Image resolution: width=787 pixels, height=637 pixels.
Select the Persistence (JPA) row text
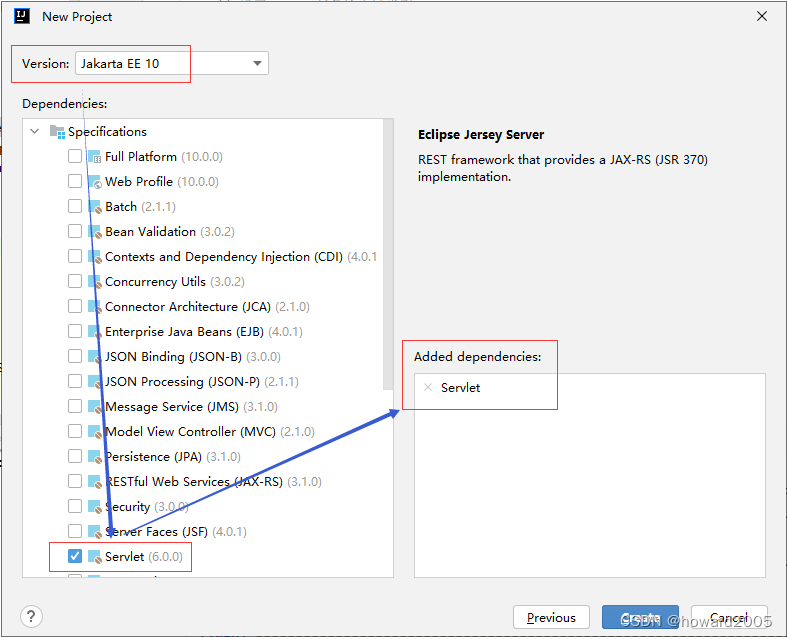(173, 456)
